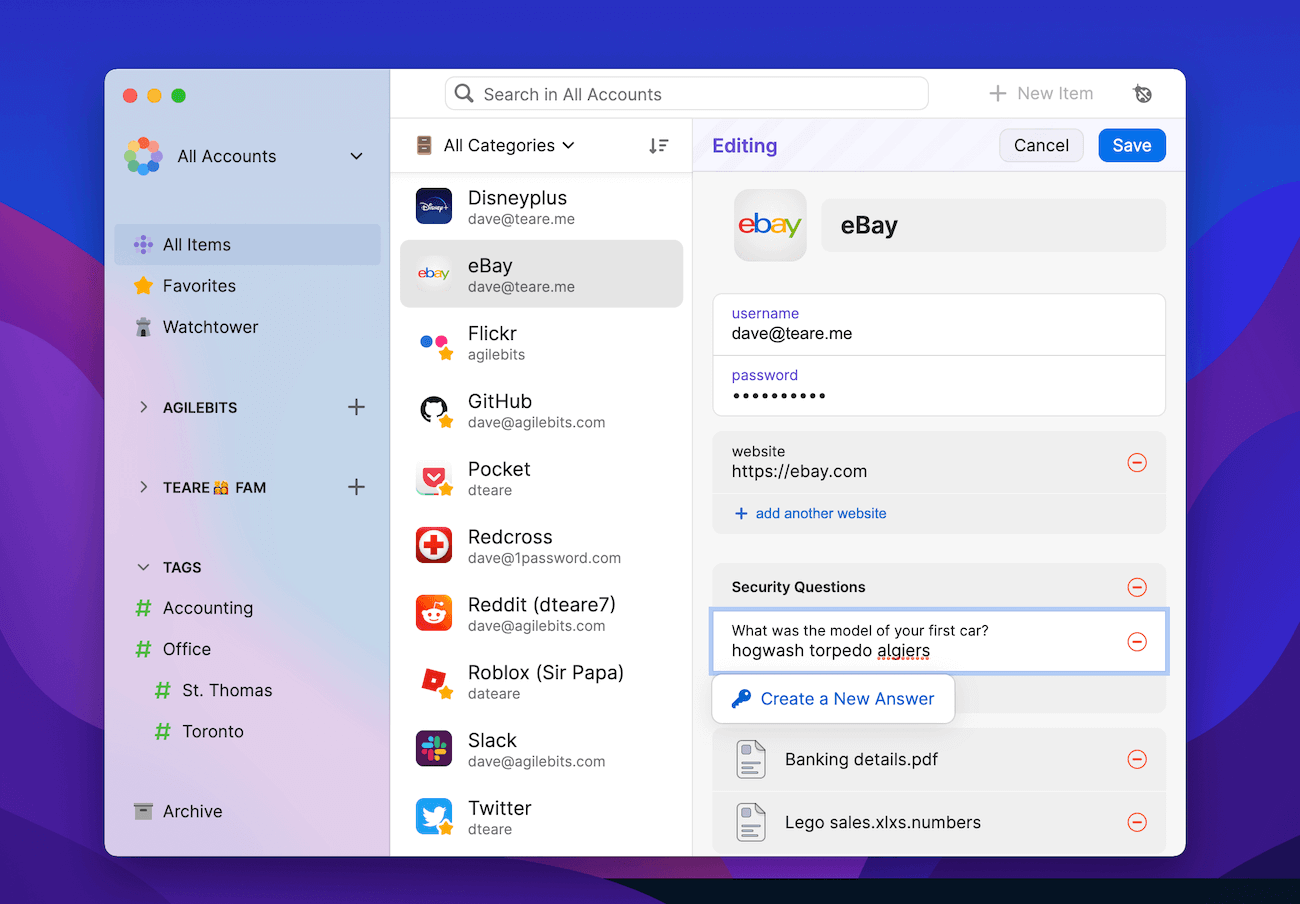Click the magnifier icon in the search bar

coord(464,93)
